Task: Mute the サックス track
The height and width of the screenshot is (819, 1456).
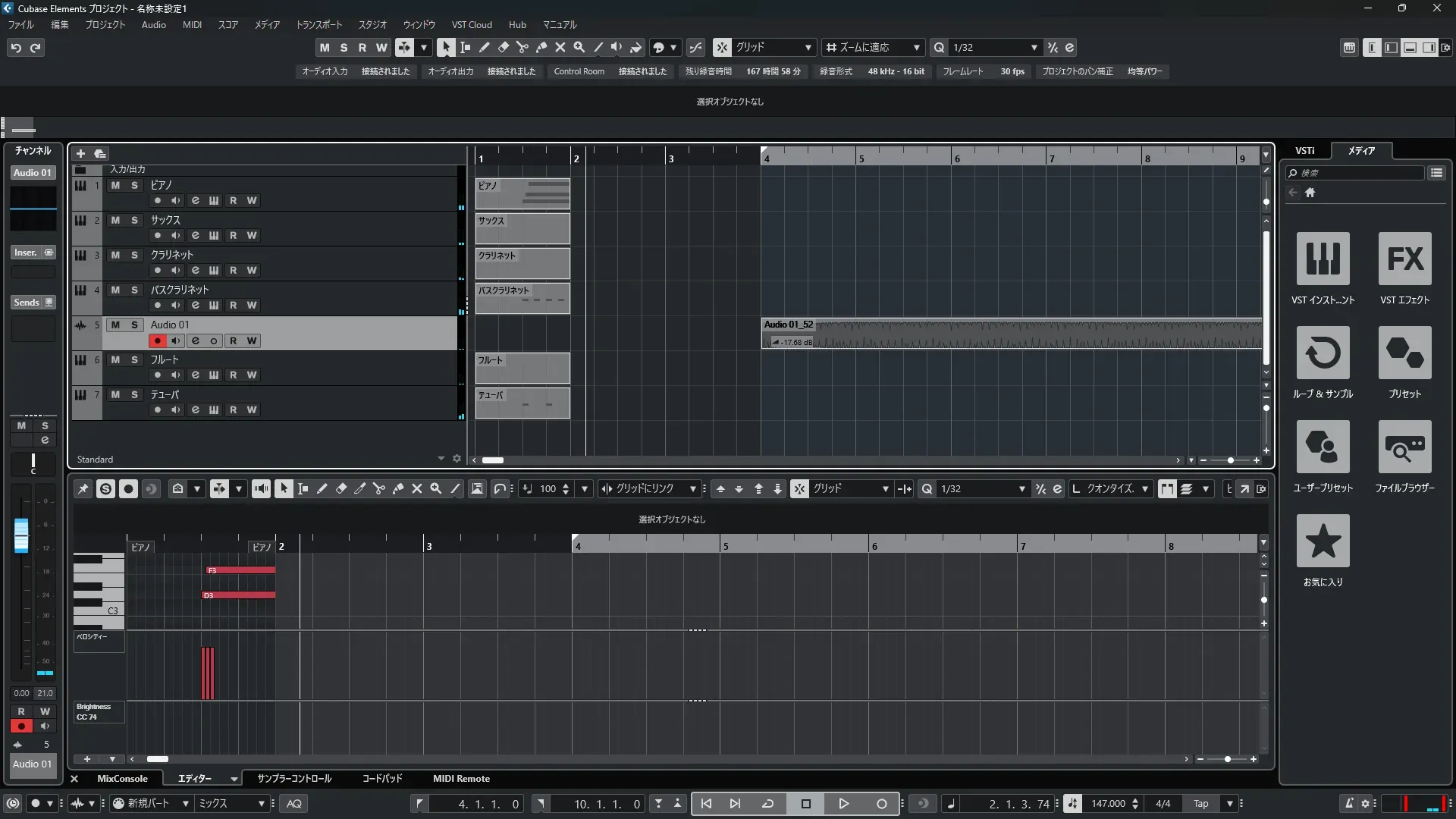Action: [115, 220]
